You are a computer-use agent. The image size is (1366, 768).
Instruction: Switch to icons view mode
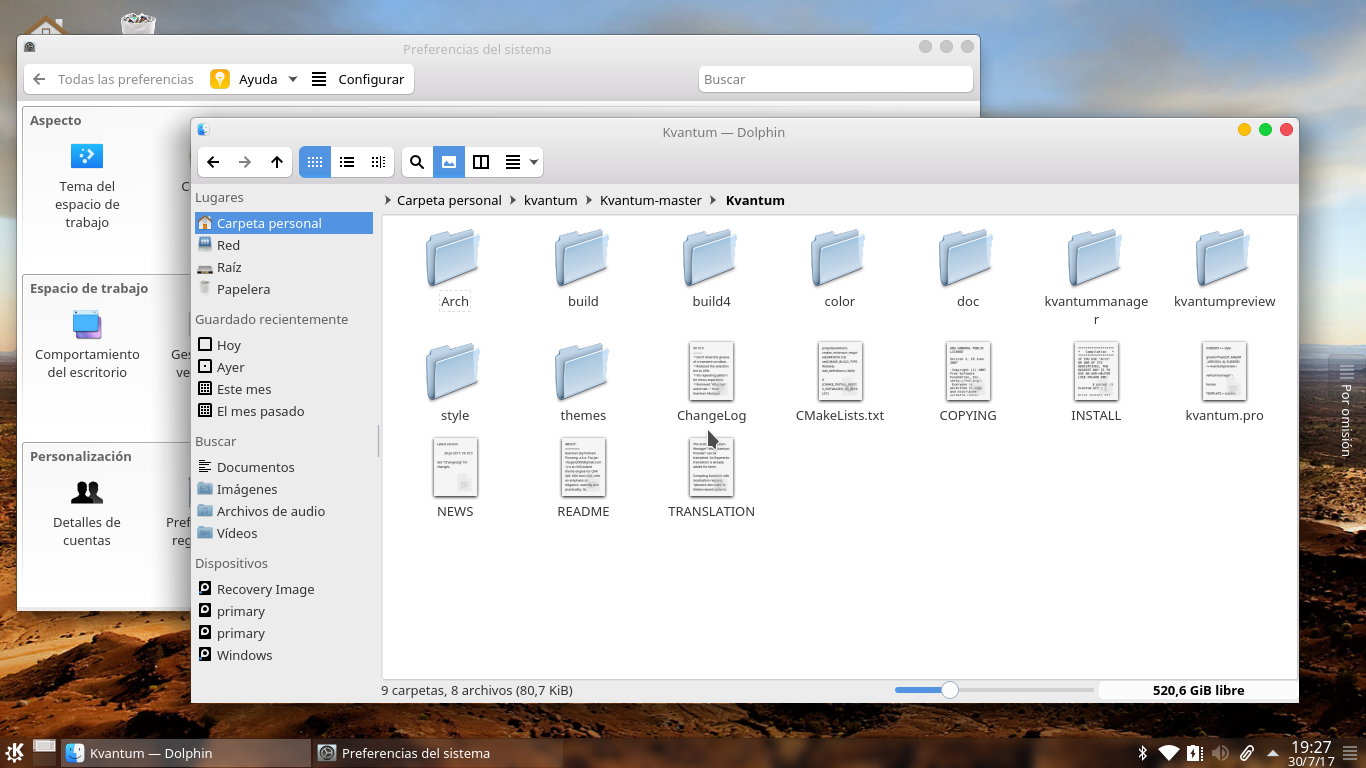point(315,162)
